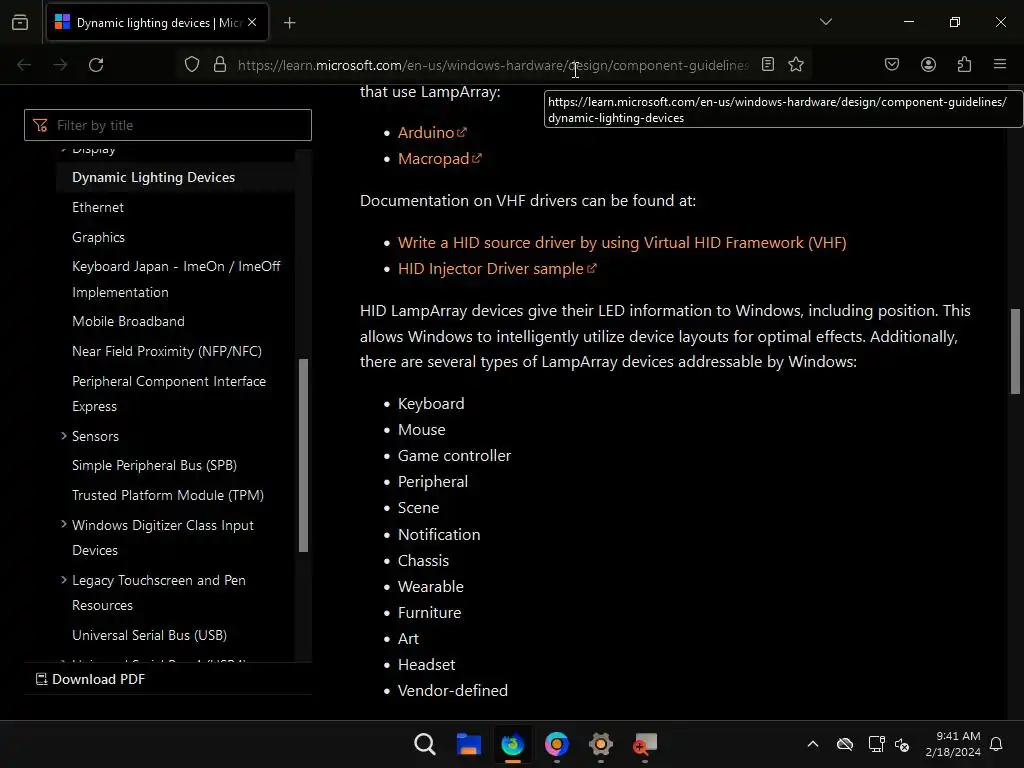
Task: Select Dynamic Lighting Devices in sidebar
Action: (x=153, y=178)
